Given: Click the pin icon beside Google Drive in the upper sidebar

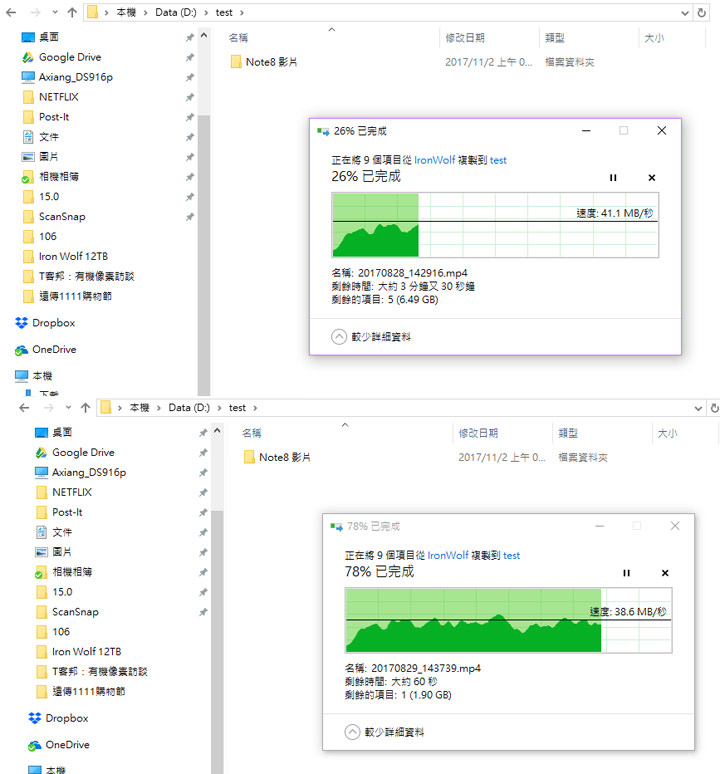Looking at the screenshot, I should coord(189,57).
